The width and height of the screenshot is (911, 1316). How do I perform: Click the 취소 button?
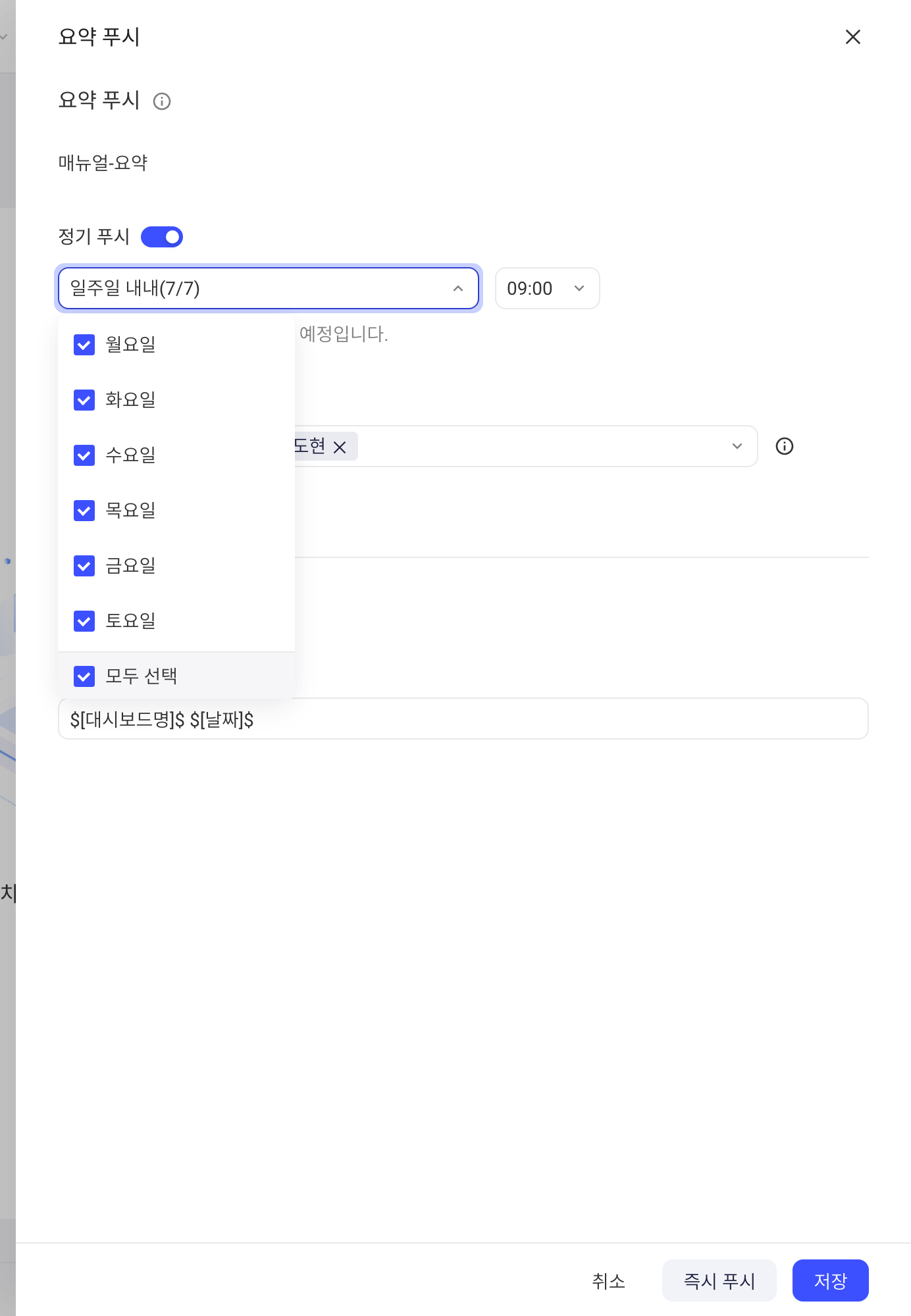point(608,1280)
